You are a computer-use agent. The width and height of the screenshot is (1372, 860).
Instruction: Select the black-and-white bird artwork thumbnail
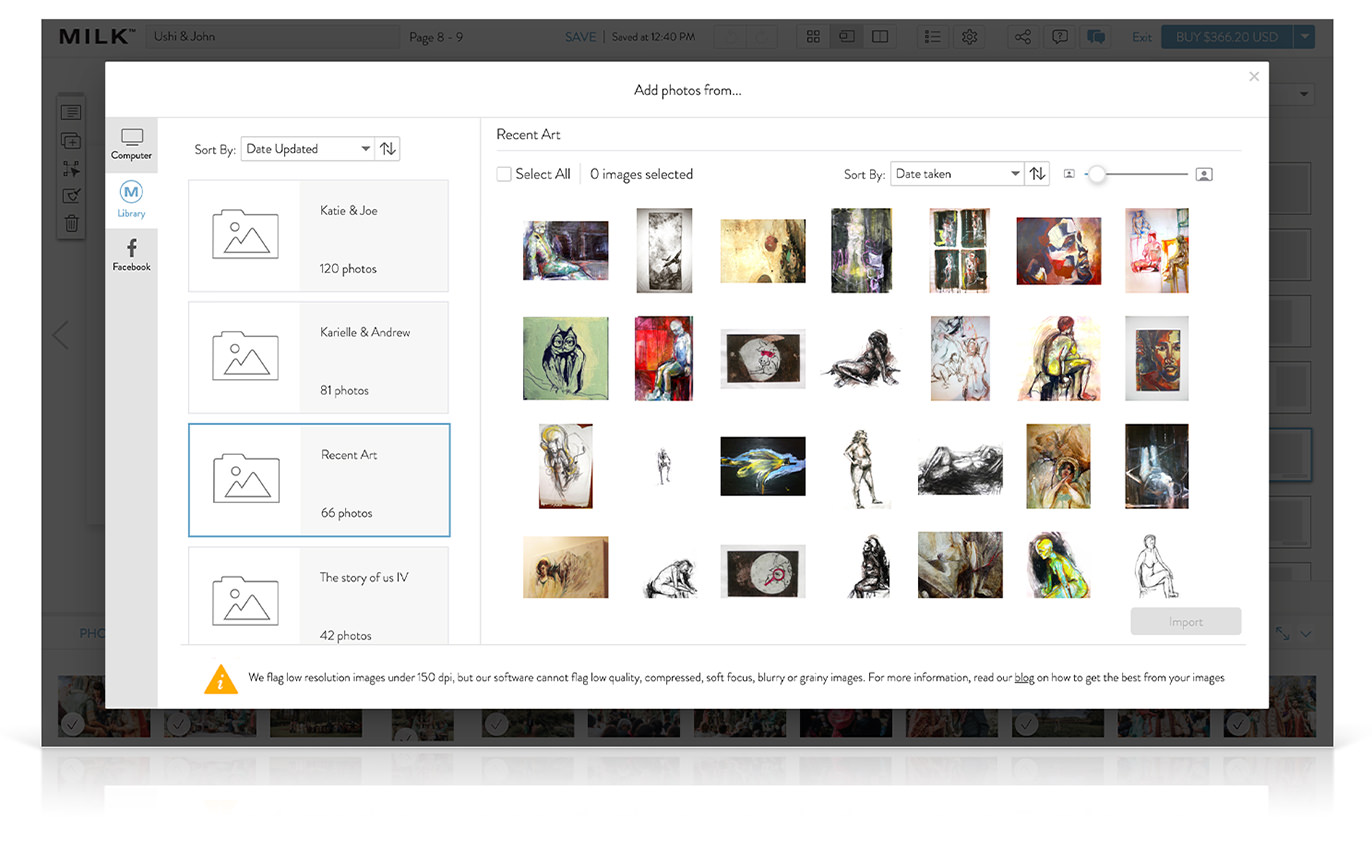[x=664, y=250]
